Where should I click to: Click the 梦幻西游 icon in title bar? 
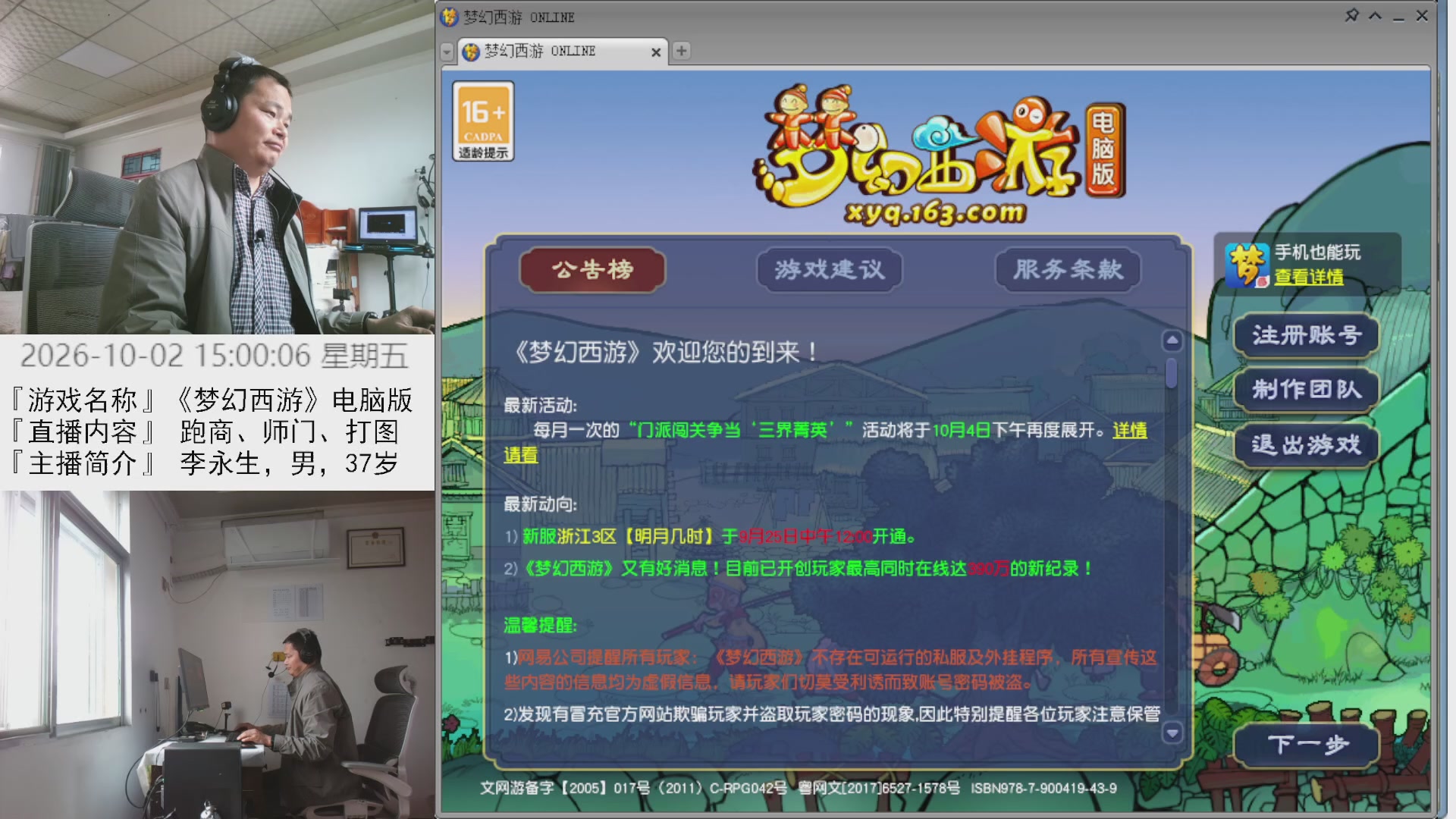[450, 17]
